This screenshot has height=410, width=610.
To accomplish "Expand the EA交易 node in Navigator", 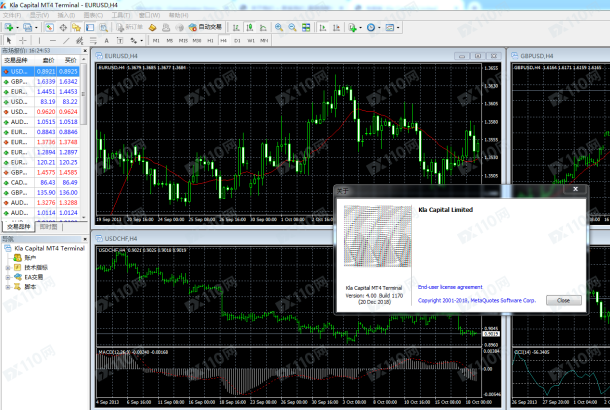I will click(7, 277).
